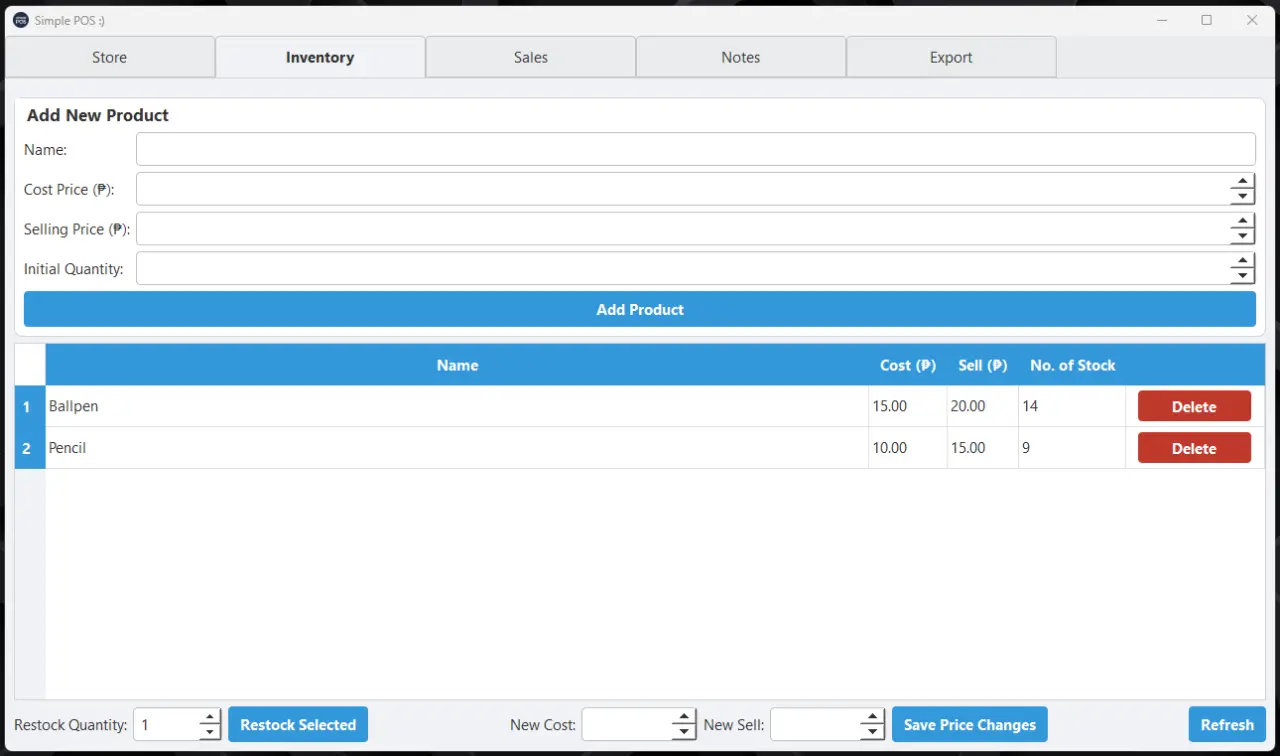Click the Simple POS app icon in title bar
Viewport: 1280px width, 756px height.
(21, 20)
